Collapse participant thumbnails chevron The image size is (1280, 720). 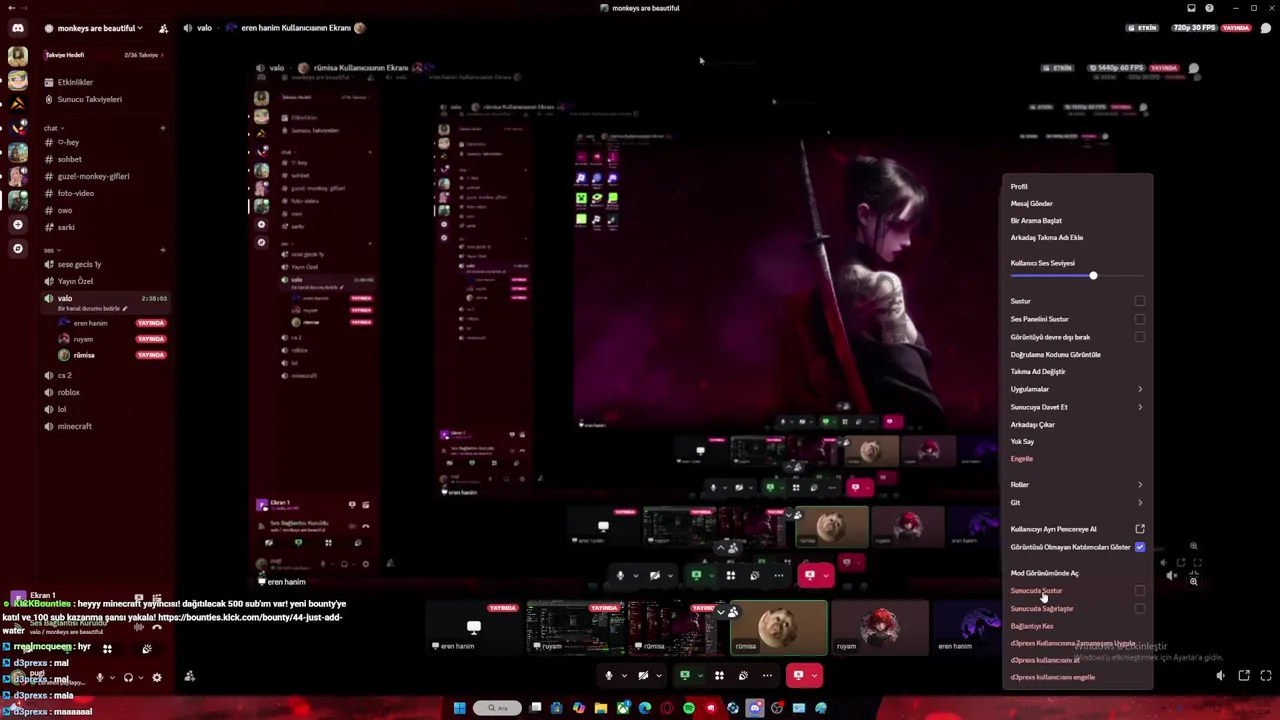(720, 611)
